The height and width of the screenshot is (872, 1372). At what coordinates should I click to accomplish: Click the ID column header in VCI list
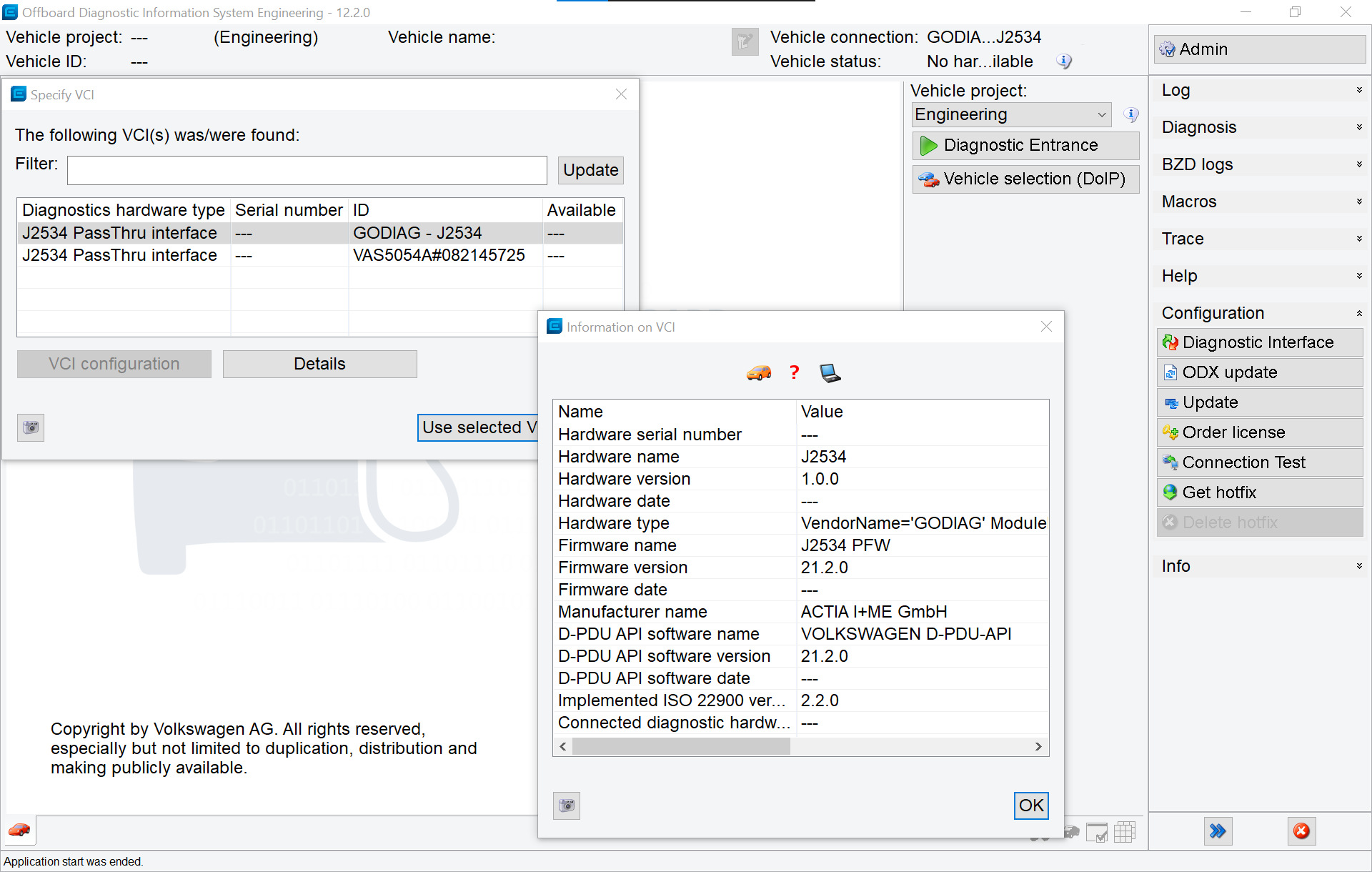point(446,210)
